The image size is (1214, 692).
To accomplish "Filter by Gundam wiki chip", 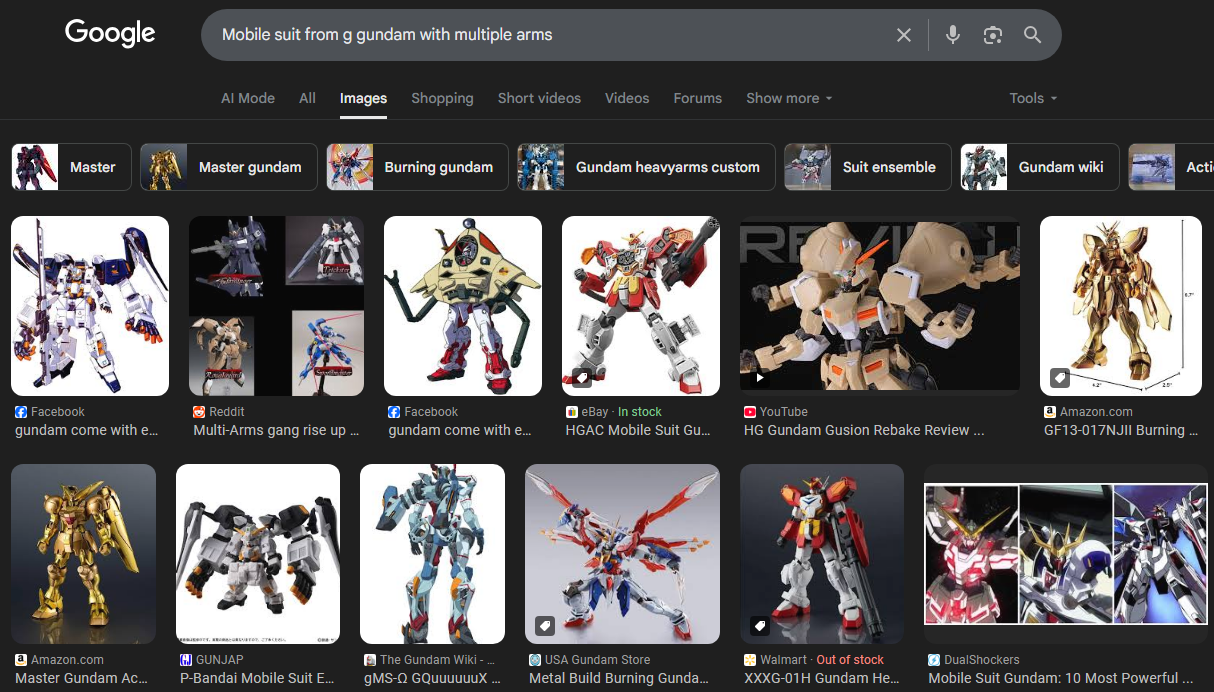I will click(1040, 167).
